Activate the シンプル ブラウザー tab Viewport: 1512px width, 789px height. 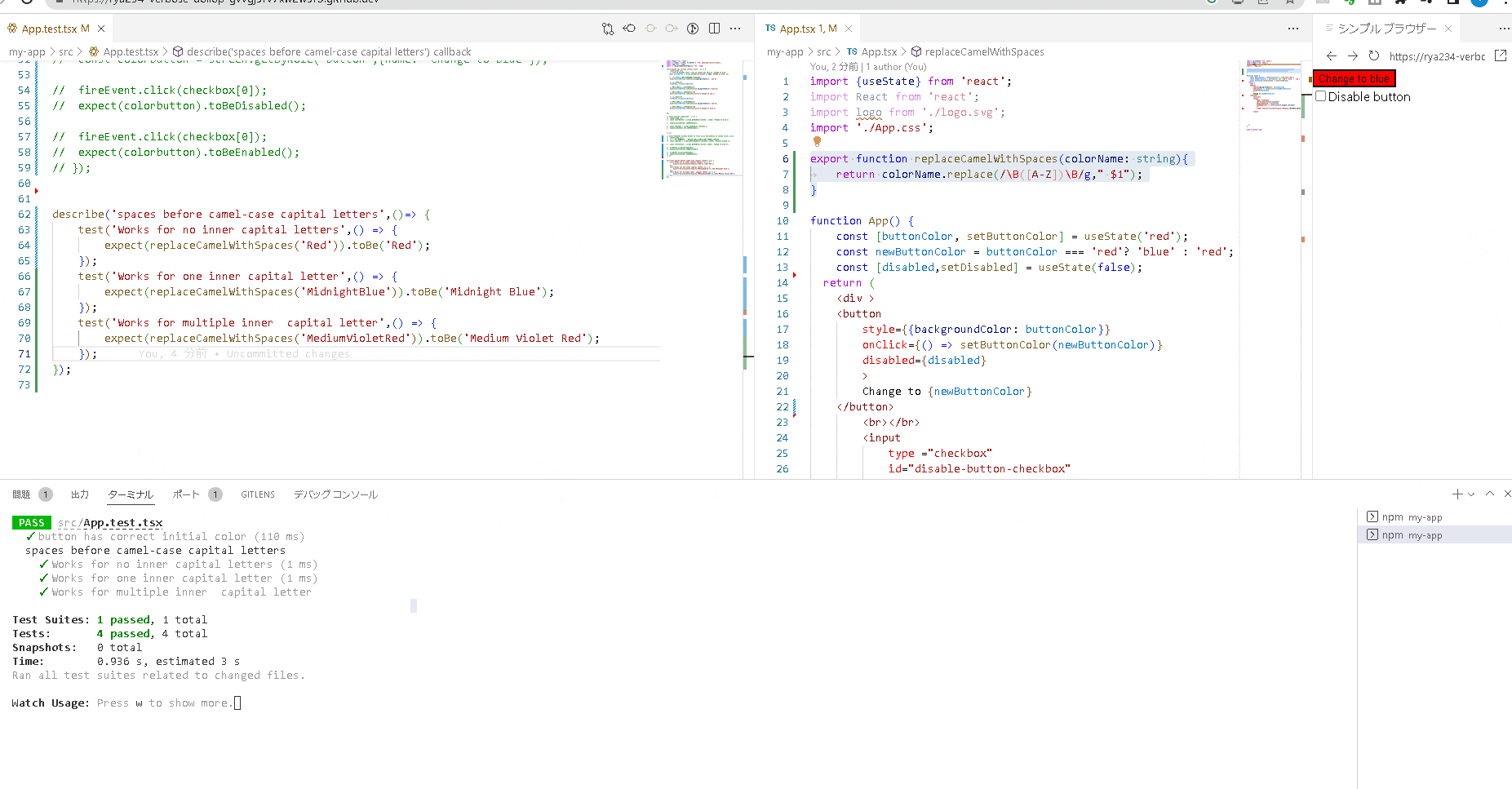(x=1387, y=29)
